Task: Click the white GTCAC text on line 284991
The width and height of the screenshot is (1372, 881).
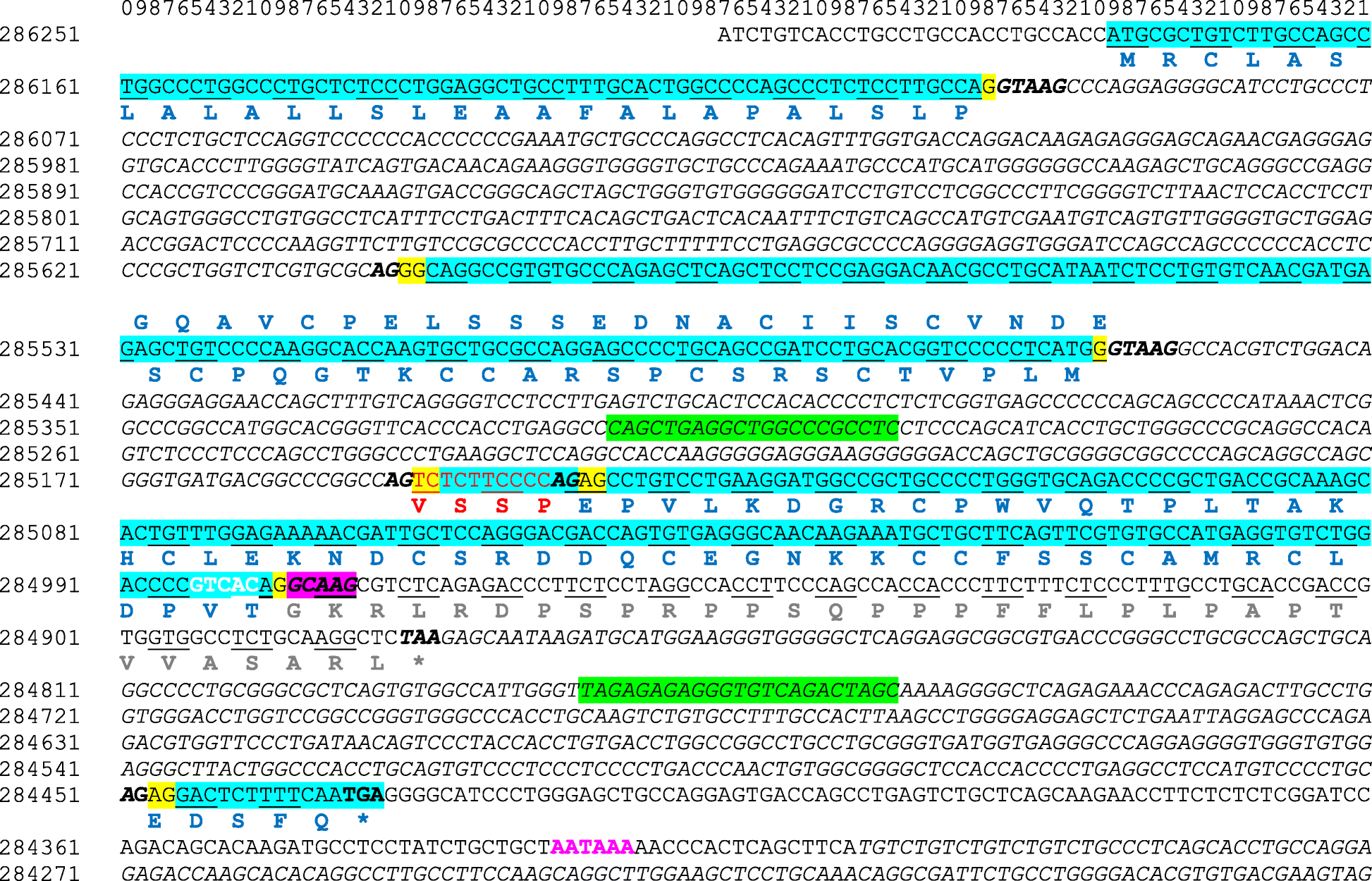Action: point(224,585)
